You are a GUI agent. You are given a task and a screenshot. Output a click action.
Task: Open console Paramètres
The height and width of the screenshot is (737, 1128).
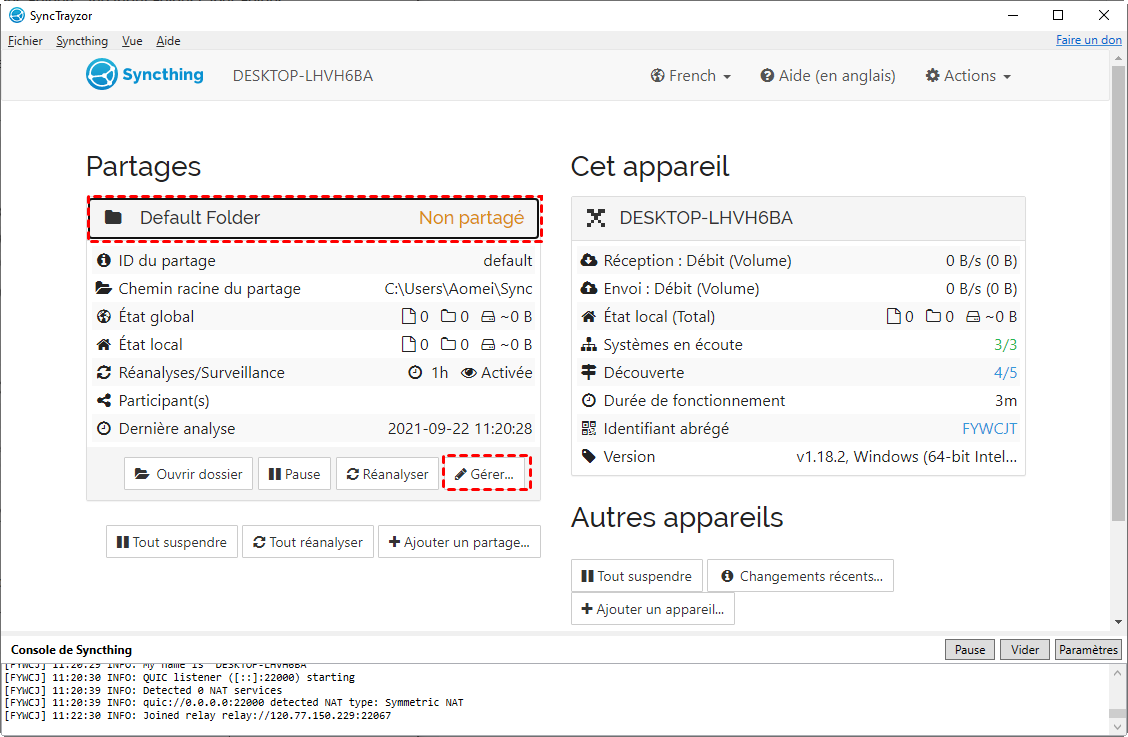(x=1088, y=650)
